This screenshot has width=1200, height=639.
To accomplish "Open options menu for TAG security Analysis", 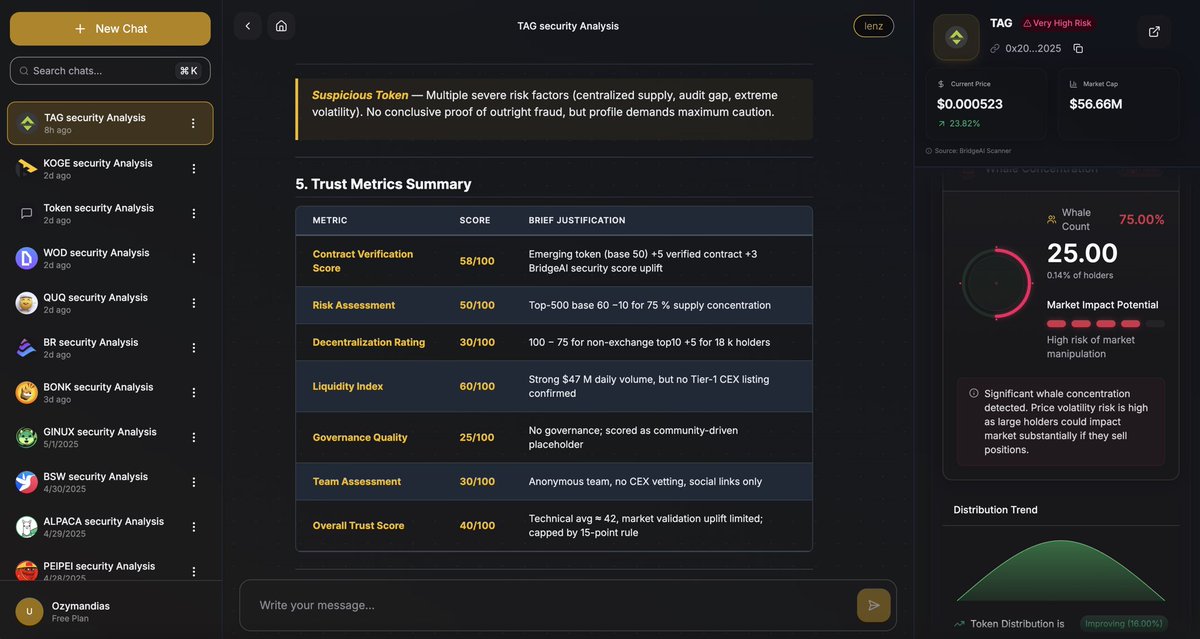I will tap(193, 123).
